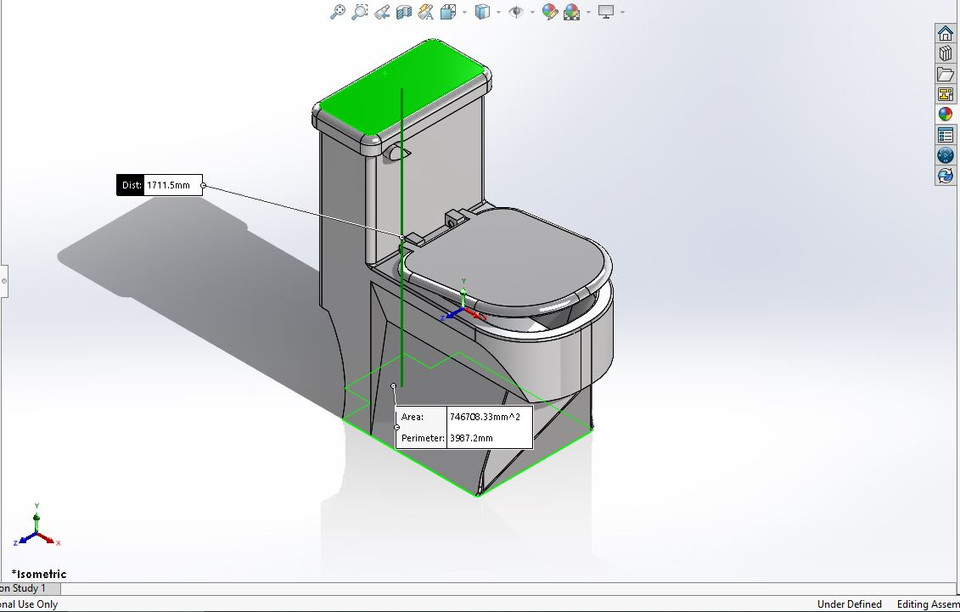Expand the Apply Scene dropdown
This screenshot has width=960, height=612.
[587, 11]
